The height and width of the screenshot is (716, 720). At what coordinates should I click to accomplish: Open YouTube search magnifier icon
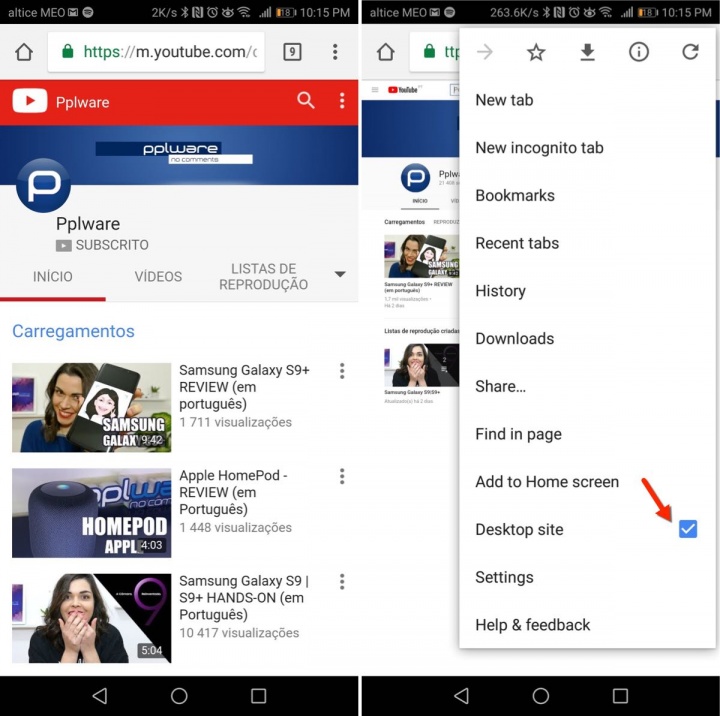pyautogui.click(x=305, y=100)
